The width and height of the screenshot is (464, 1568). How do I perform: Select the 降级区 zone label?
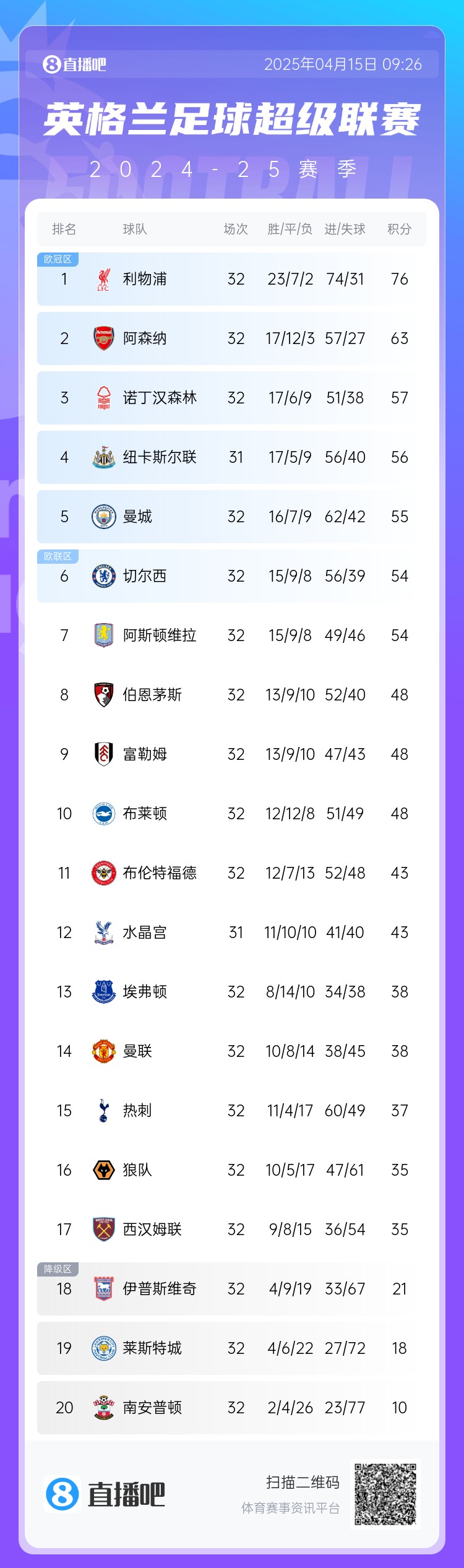(x=58, y=1269)
